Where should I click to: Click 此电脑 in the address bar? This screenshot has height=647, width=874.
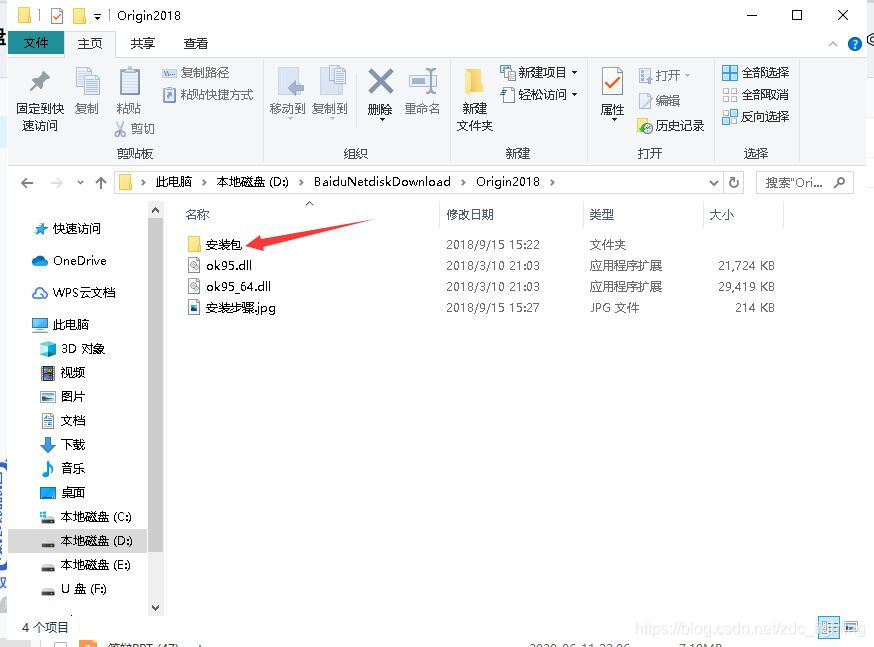tap(173, 182)
